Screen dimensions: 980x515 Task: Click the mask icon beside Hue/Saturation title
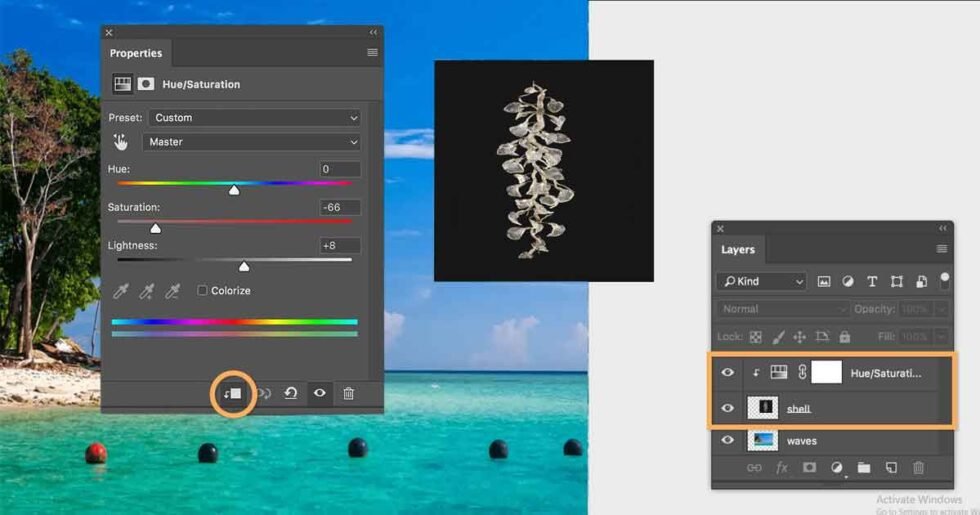[146, 84]
